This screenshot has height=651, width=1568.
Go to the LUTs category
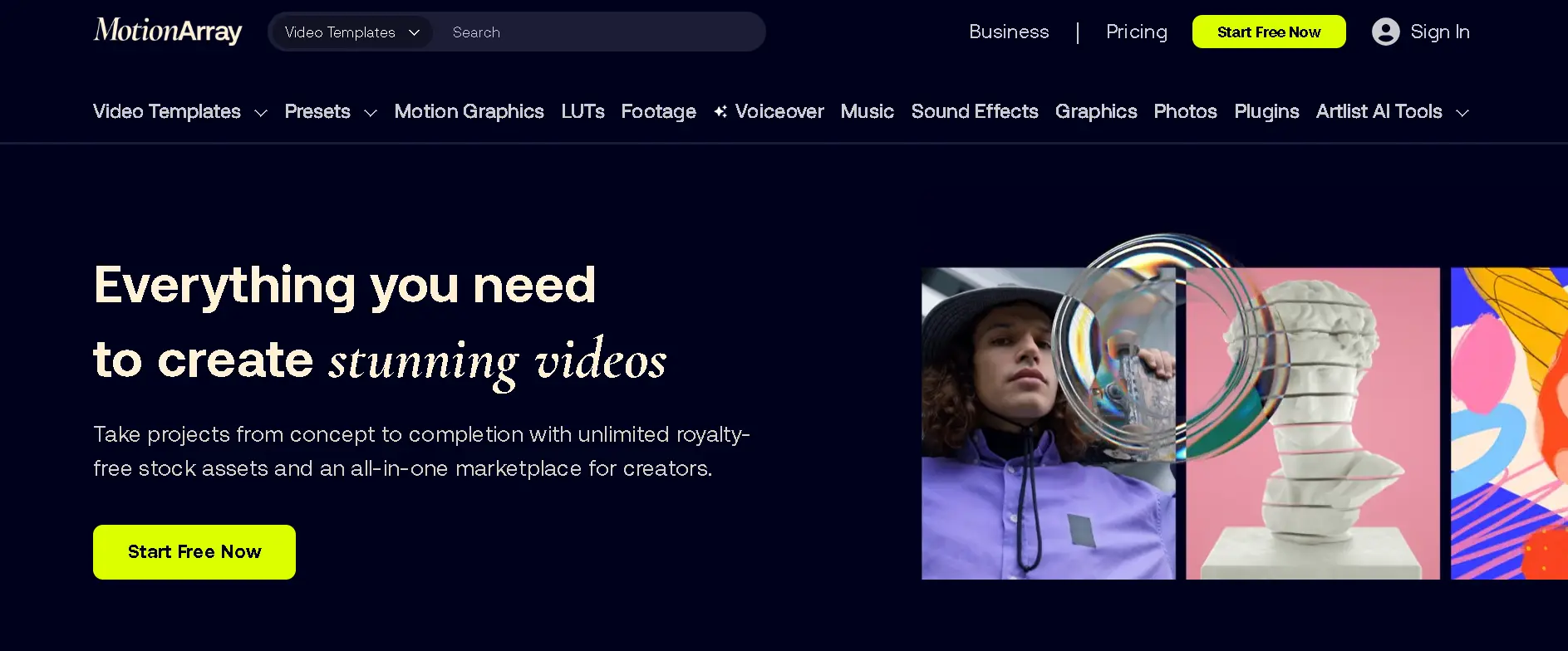tap(582, 112)
